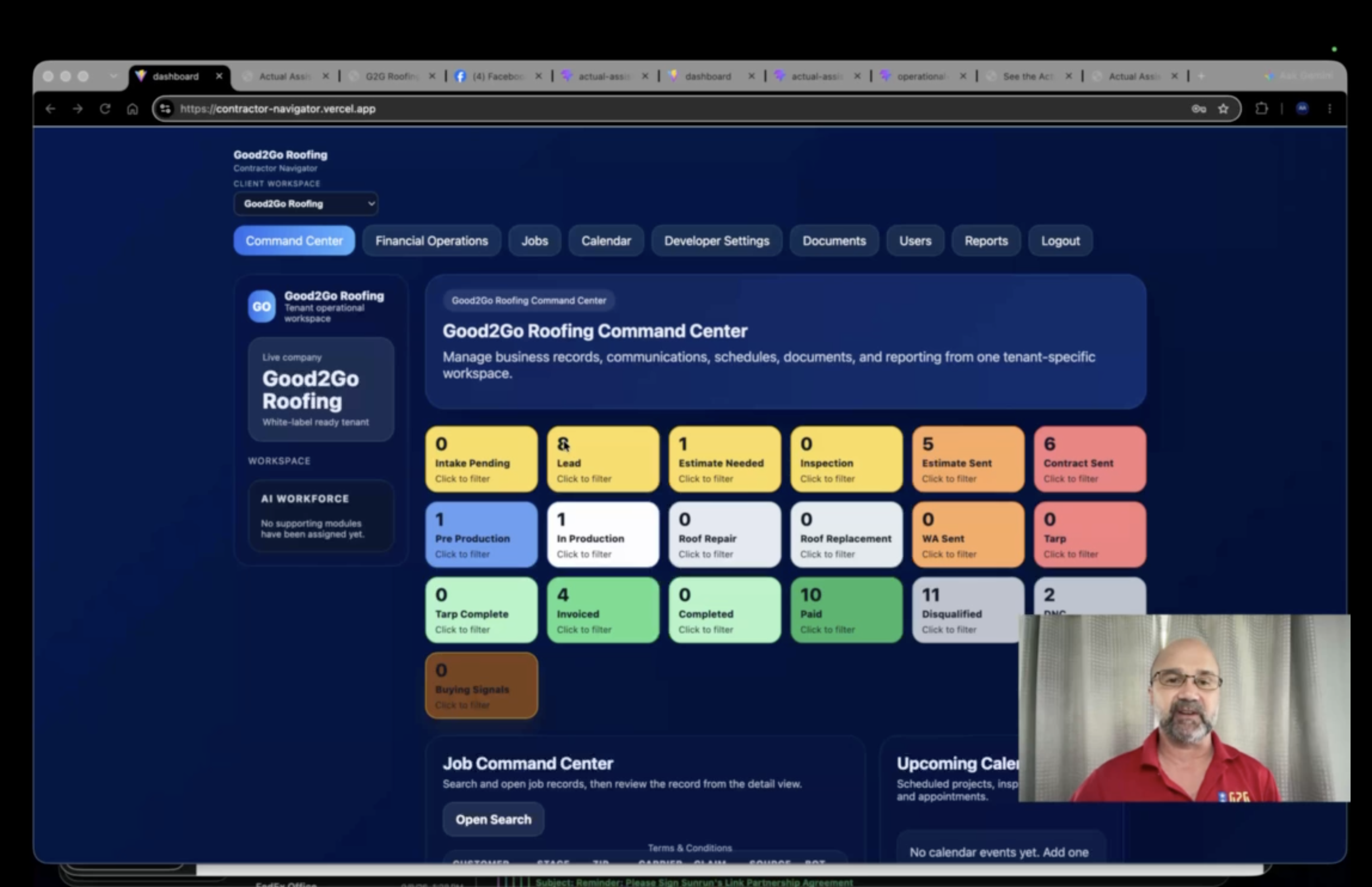Filter by the Estimate Sent card
Image resolution: width=1372 pixels, height=887 pixels.
click(968, 459)
